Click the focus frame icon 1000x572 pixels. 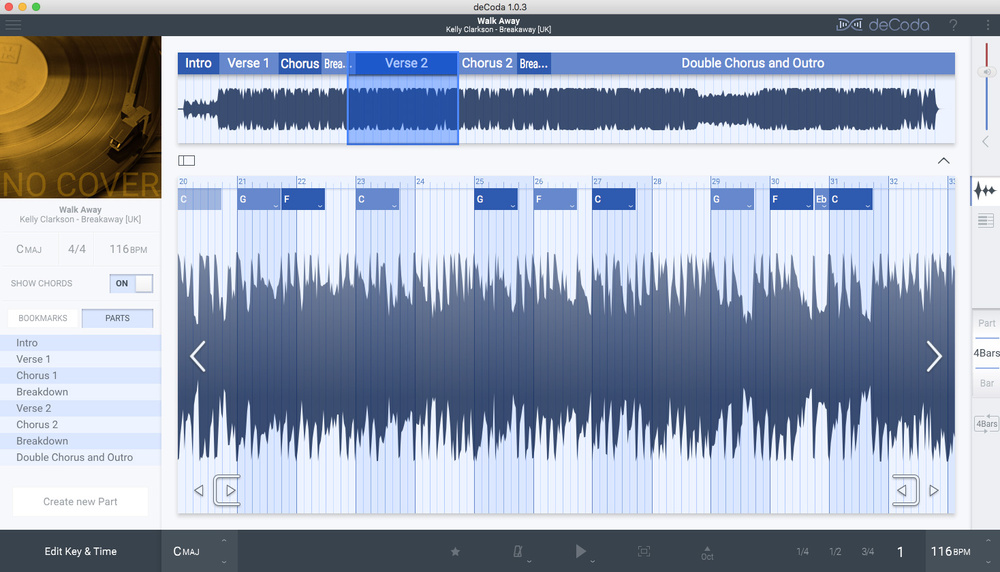pos(644,551)
